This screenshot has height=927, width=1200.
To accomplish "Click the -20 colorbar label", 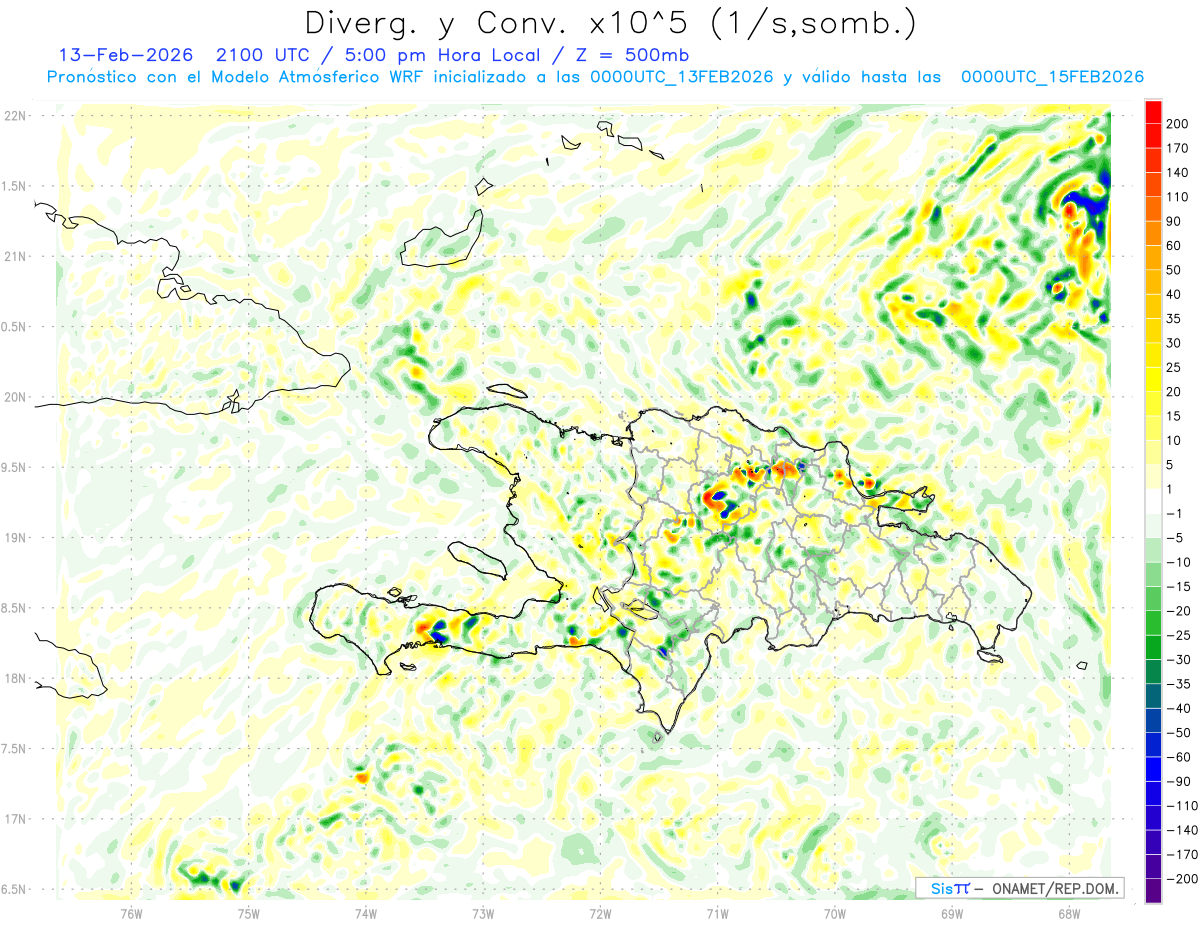I will (x=1181, y=611).
